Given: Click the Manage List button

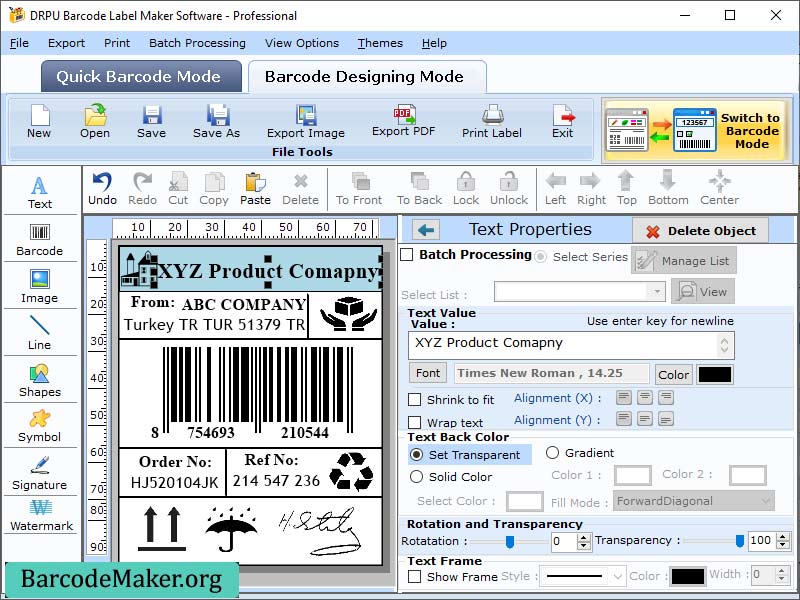Looking at the screenshot, I should click(686, 259).
